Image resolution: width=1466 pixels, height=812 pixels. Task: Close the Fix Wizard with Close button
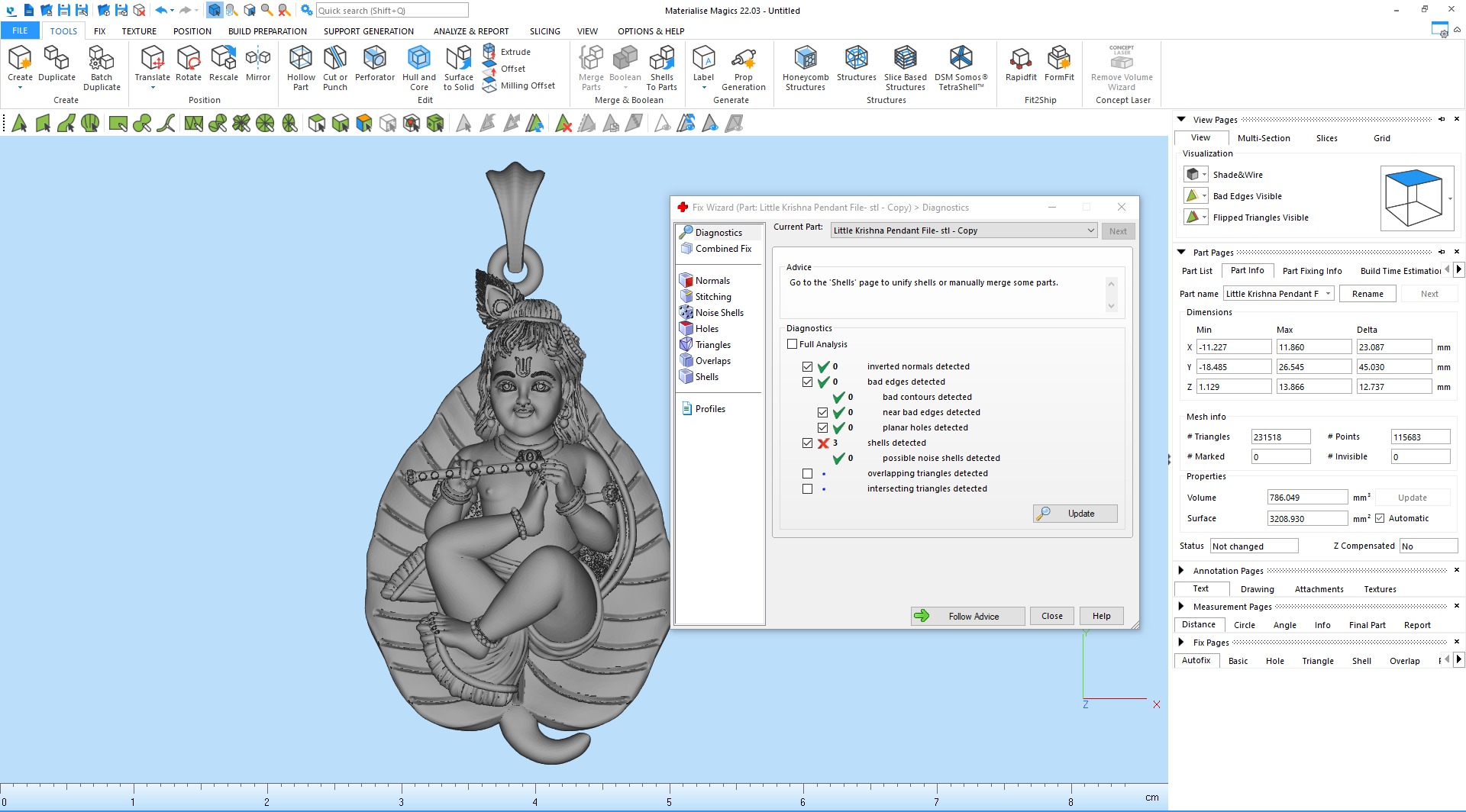(1052, 616)
